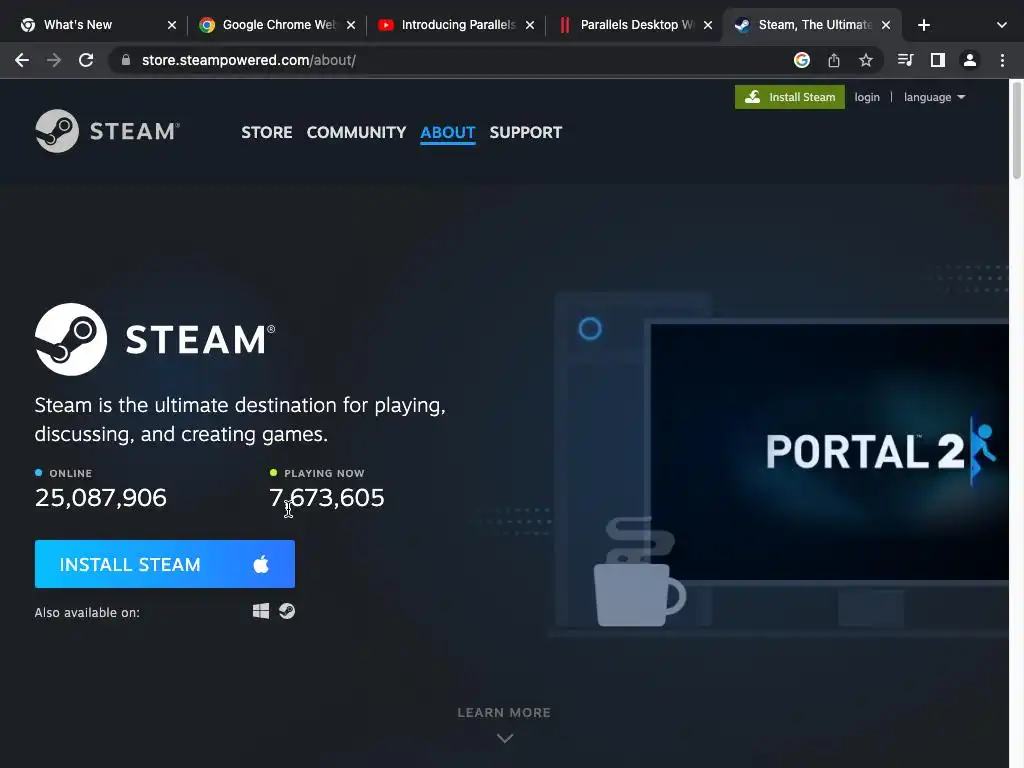Click the large Steam hero logo
This screenshot has height=768, width=1024.
pos(155,339)
